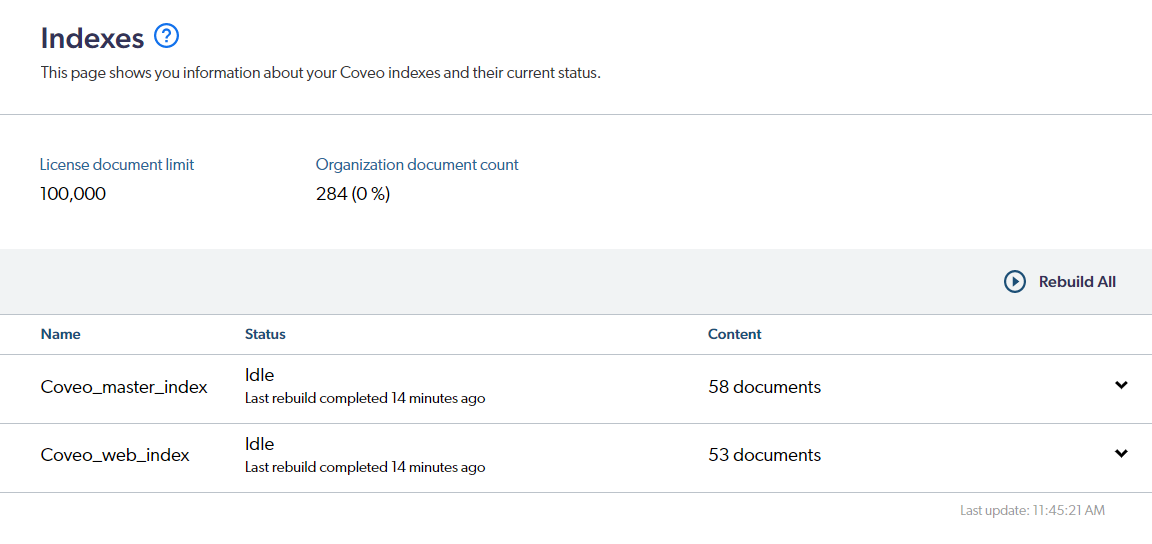Click Idle status of Coveo_master_index
This screenshot has height=544, width=1152.
259,375
